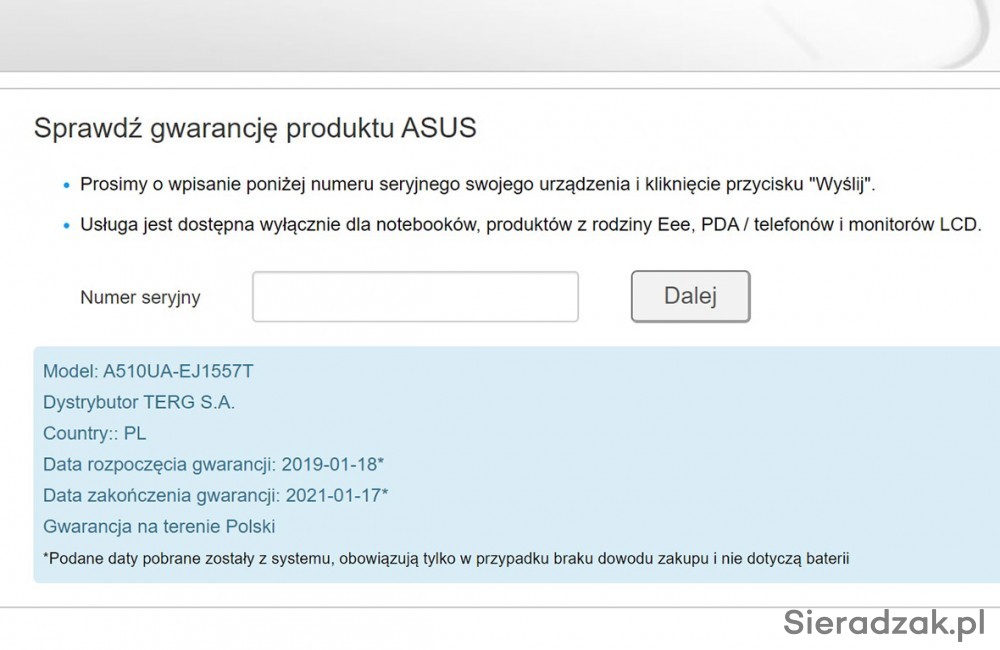This screenshot has height=650, width=1000.
Task: Click the 'Numer seryjny' label
Action: [x=140, y=297]
